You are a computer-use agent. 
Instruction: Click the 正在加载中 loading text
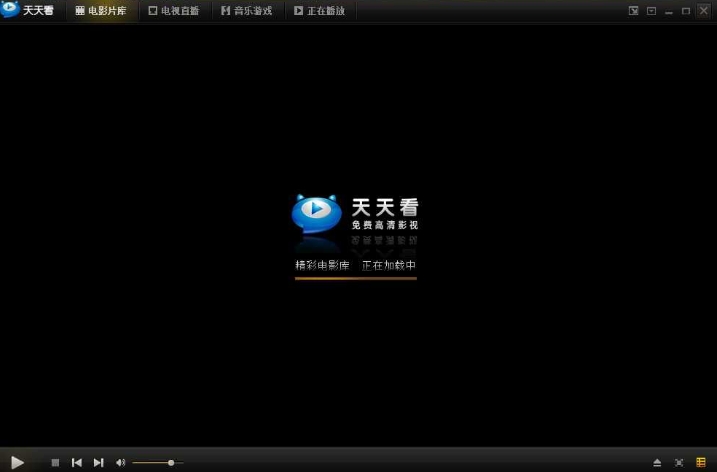389,265
